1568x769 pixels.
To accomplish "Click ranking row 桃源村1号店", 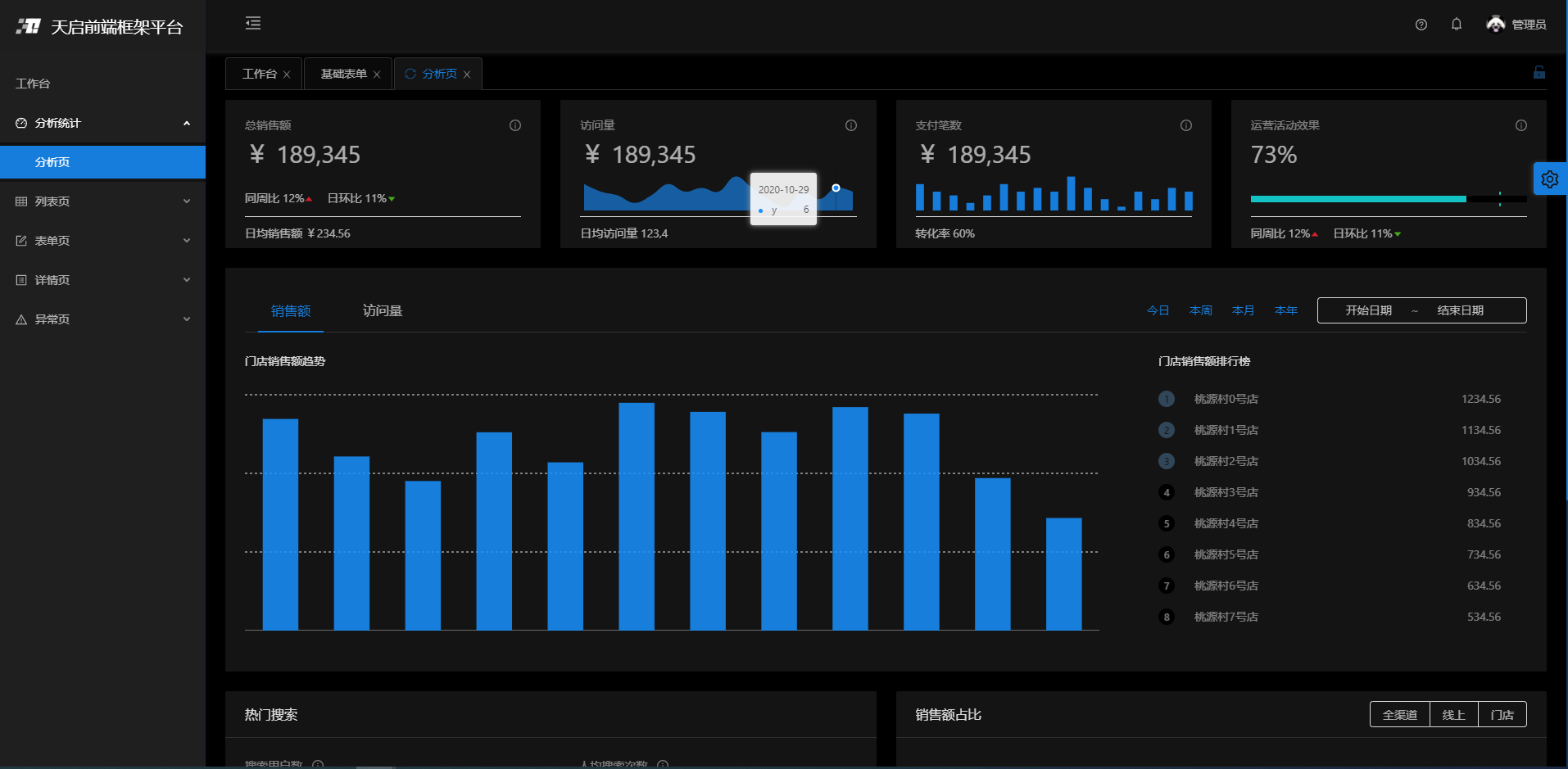I will point(1329,430).
